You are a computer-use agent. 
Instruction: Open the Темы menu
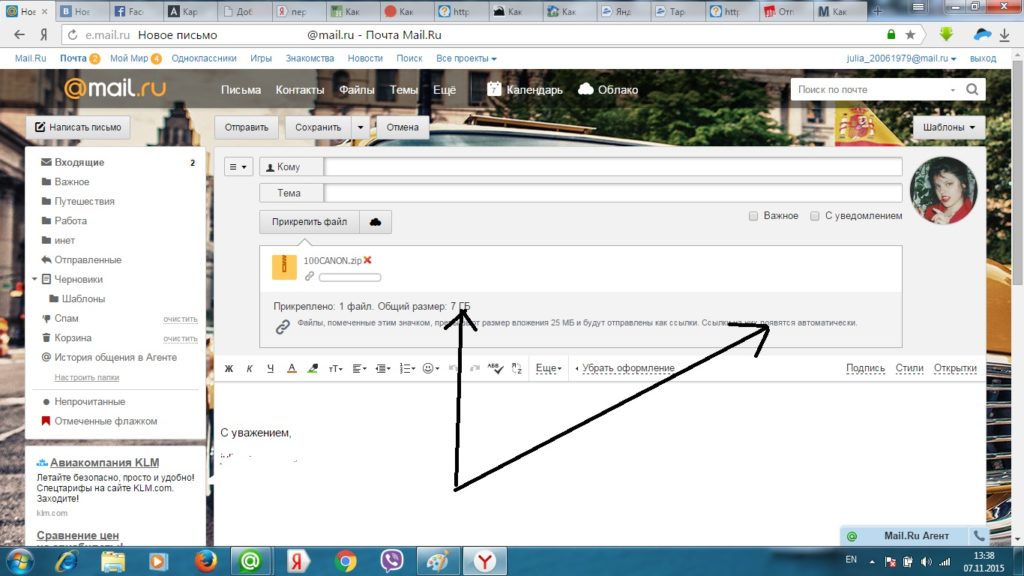pos(404,90)
